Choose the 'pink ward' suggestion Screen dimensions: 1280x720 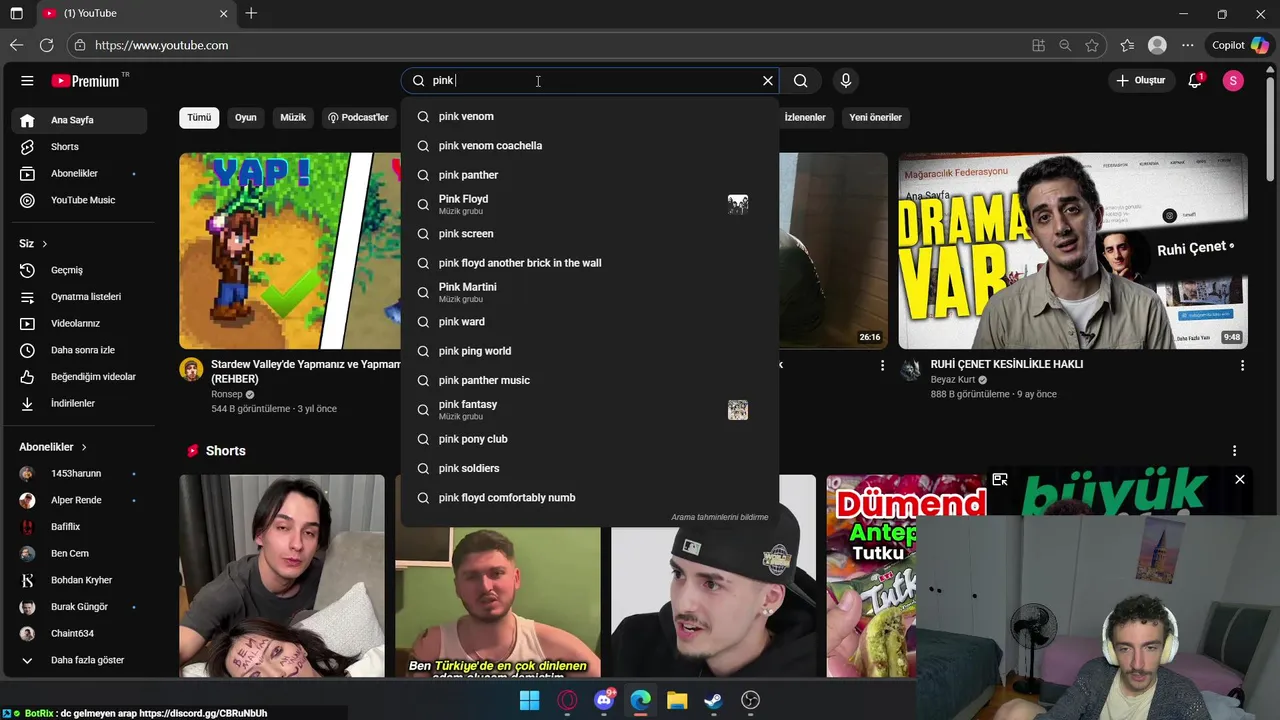coord(590,322)
